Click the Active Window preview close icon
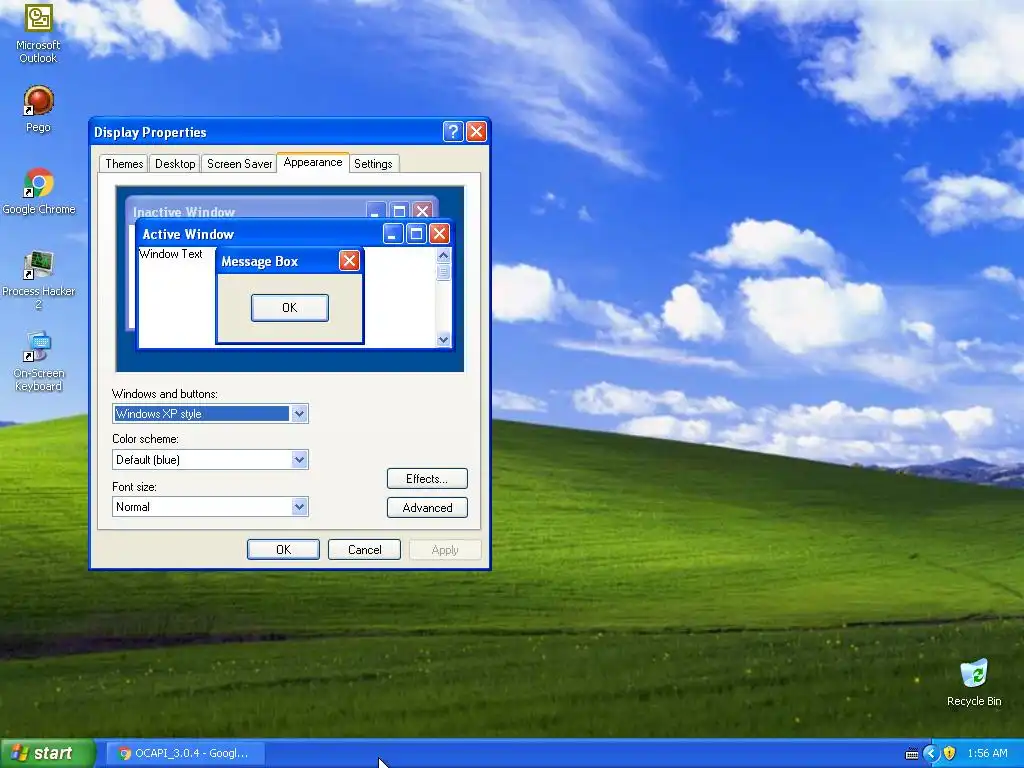 tap(440, 234)
